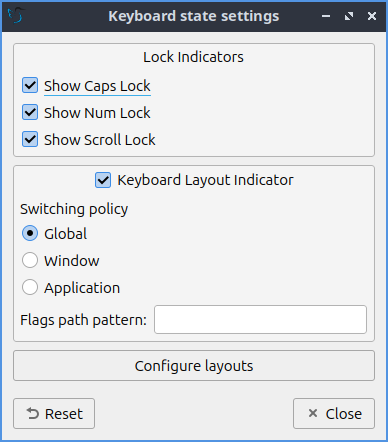Image resolution: width=388 pixels, height=442 pixels.
Task: Select Application switching policy radio button
Action: pos(30,287)
